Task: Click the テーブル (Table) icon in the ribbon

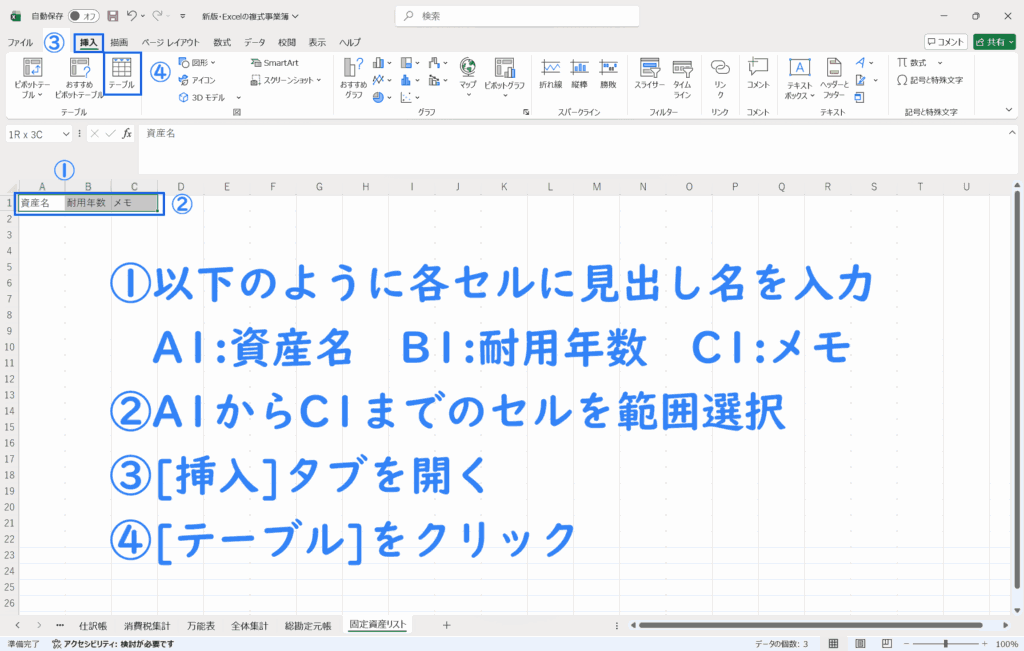Action: (x=122, y=74)
